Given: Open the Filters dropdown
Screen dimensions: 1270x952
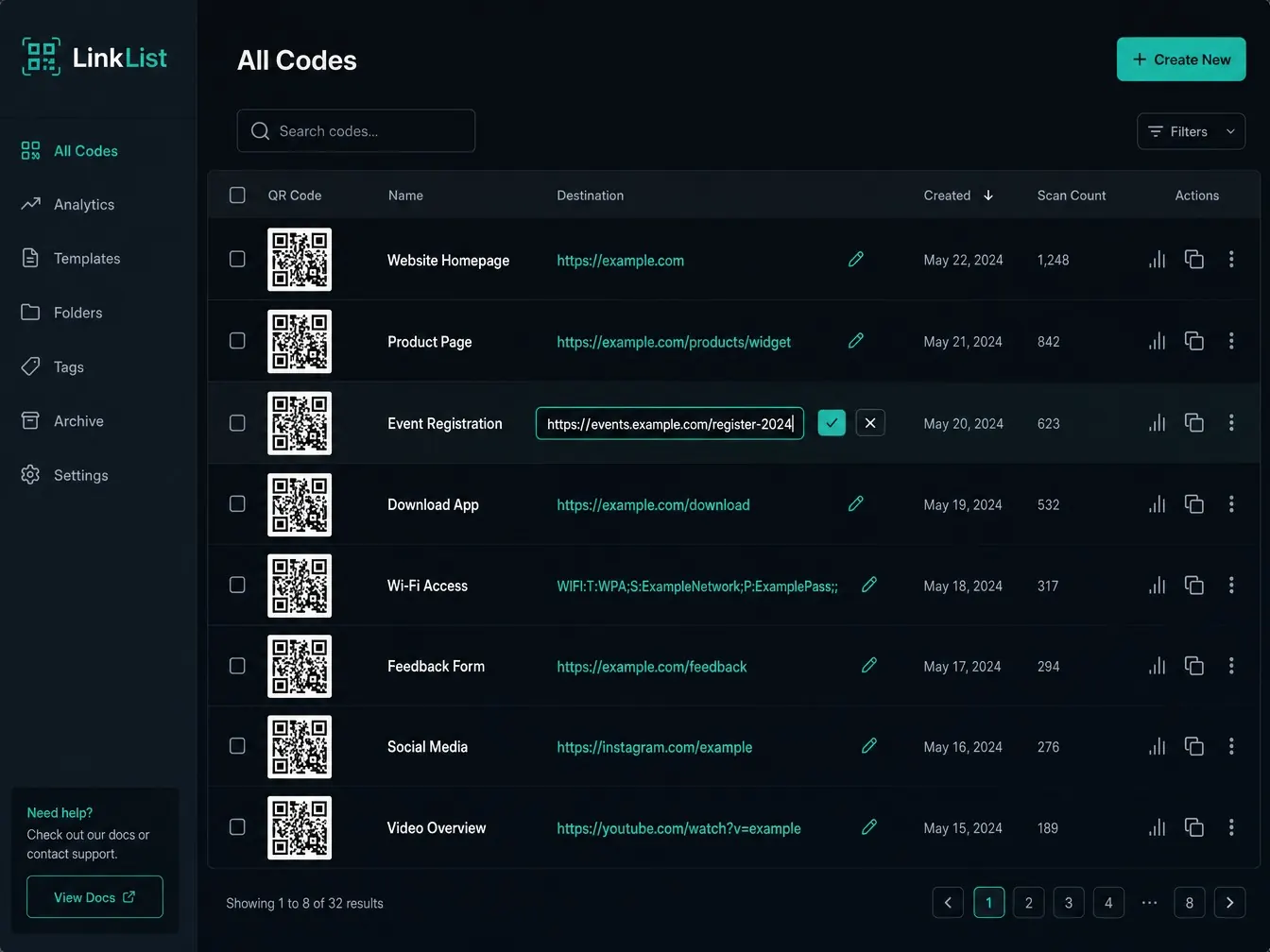Looking at the screenshot, I should coord(1191,131).
